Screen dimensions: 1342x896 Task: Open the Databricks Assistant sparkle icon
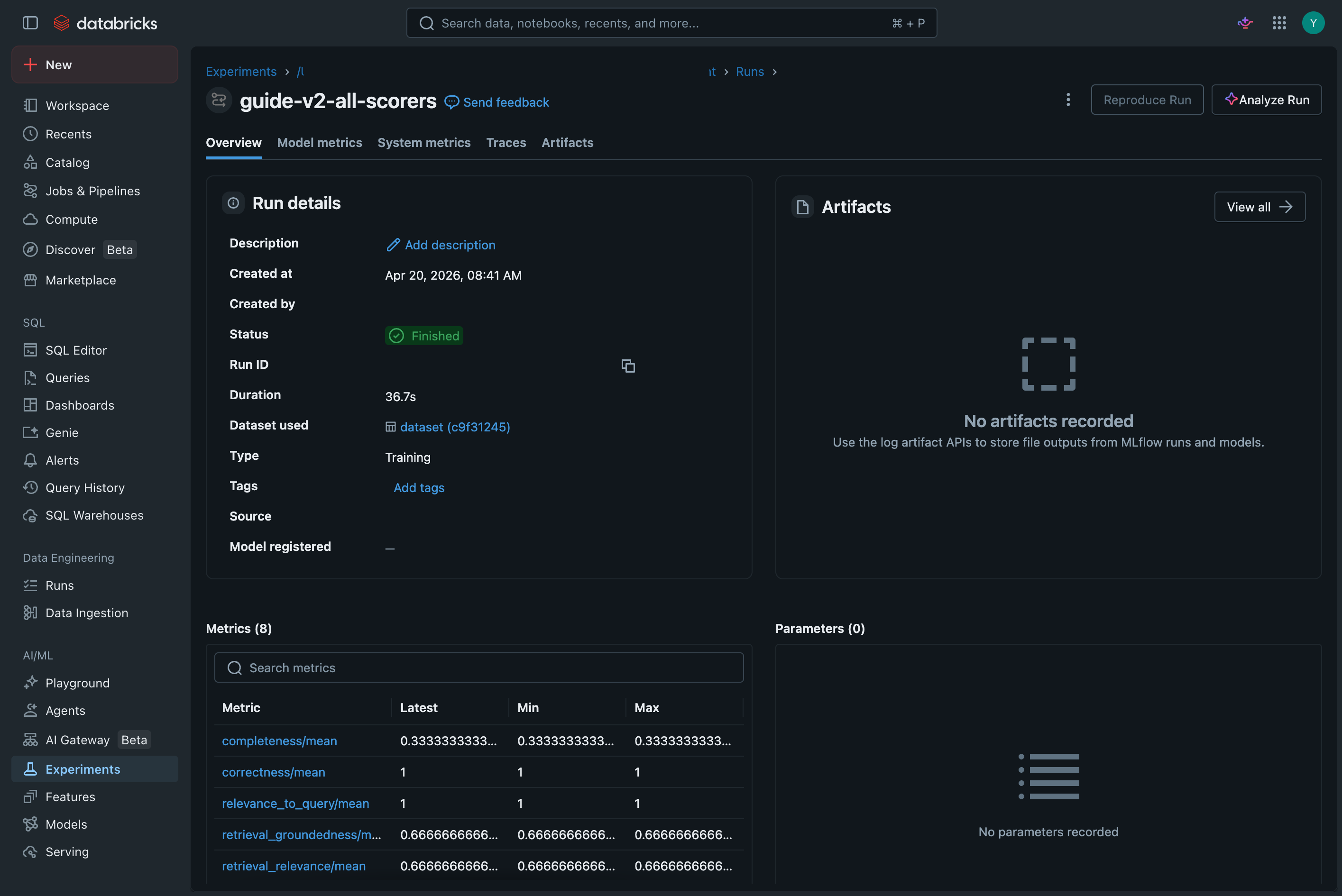point(1245,23)
